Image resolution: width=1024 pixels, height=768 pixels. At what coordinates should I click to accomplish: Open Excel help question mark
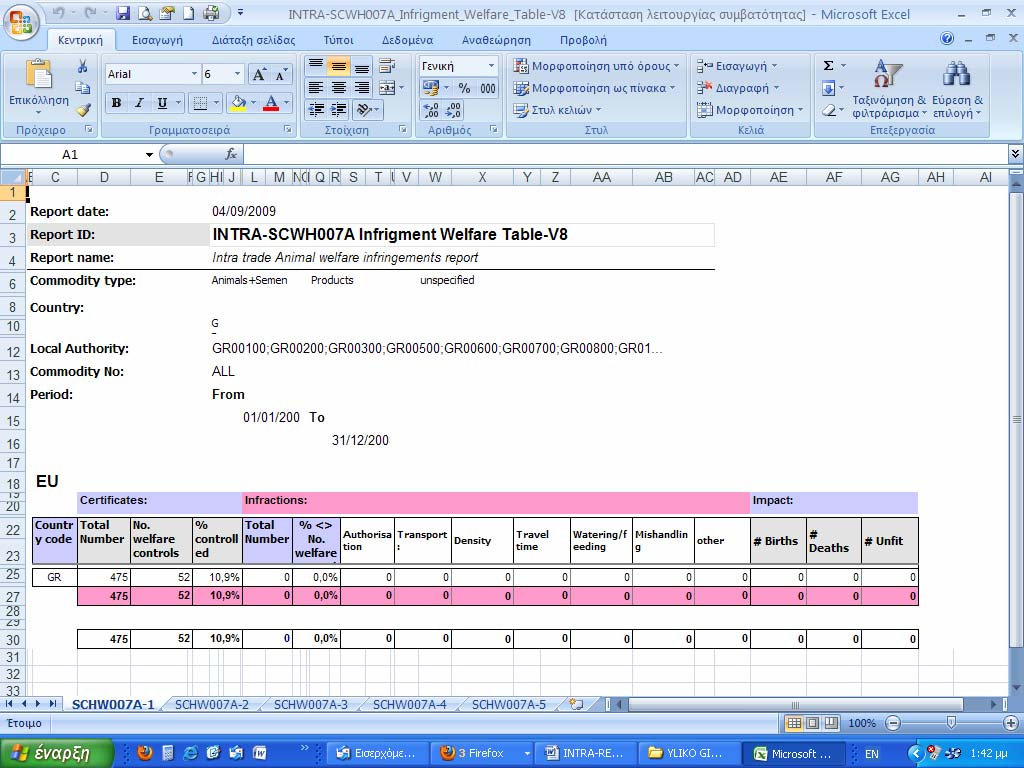[947, 39]
